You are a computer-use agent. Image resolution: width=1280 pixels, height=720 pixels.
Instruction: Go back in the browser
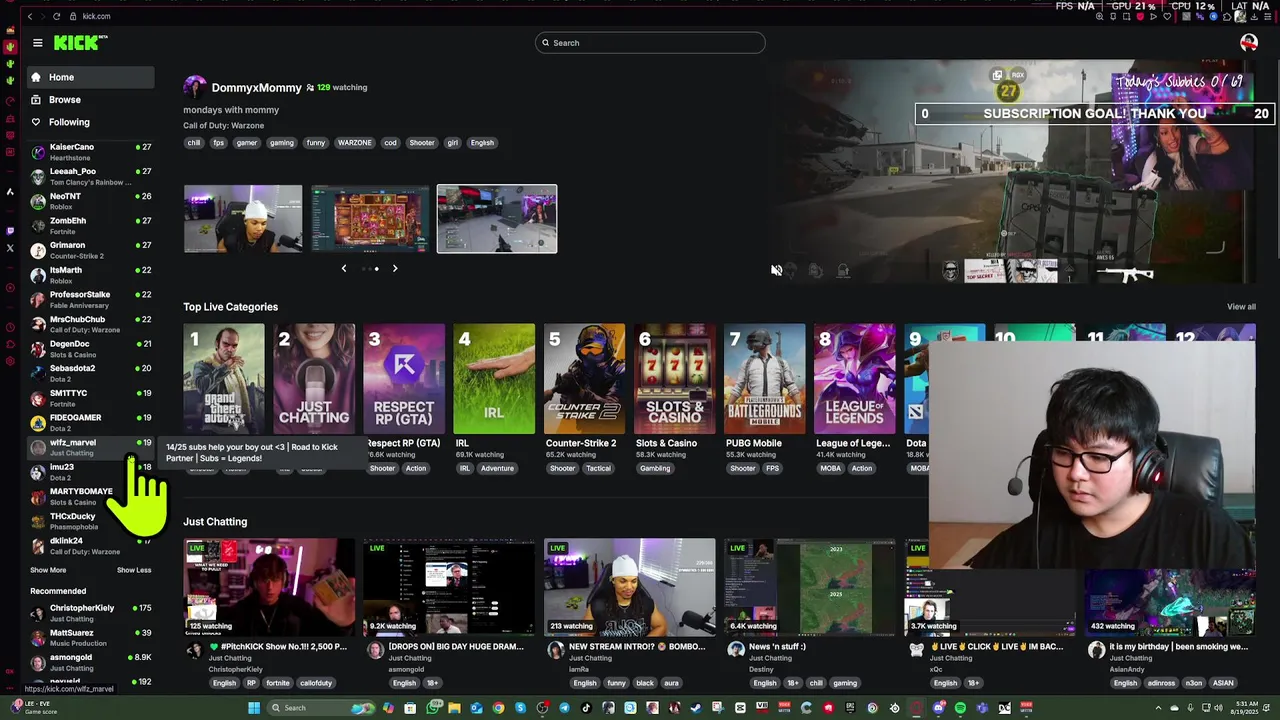click(30, 16)
